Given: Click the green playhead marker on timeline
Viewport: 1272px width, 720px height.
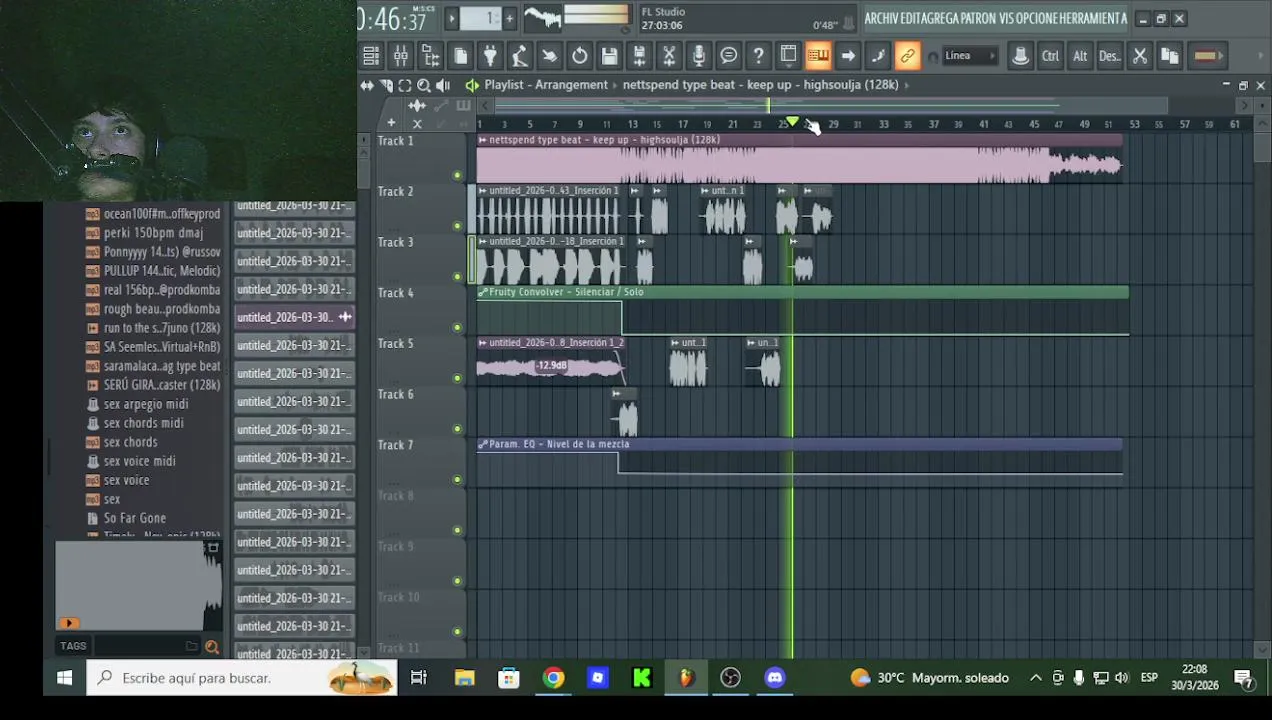Looking at the screenshot, I should (792, 122).
